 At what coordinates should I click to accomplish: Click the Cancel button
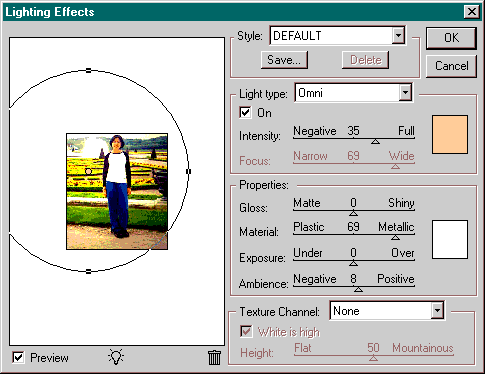coord(451,66)
